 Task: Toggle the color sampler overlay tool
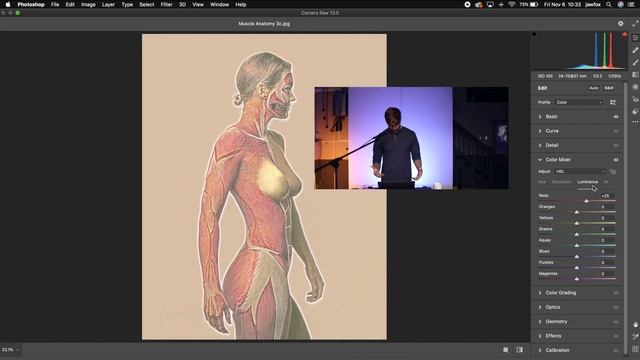[635, 336]
